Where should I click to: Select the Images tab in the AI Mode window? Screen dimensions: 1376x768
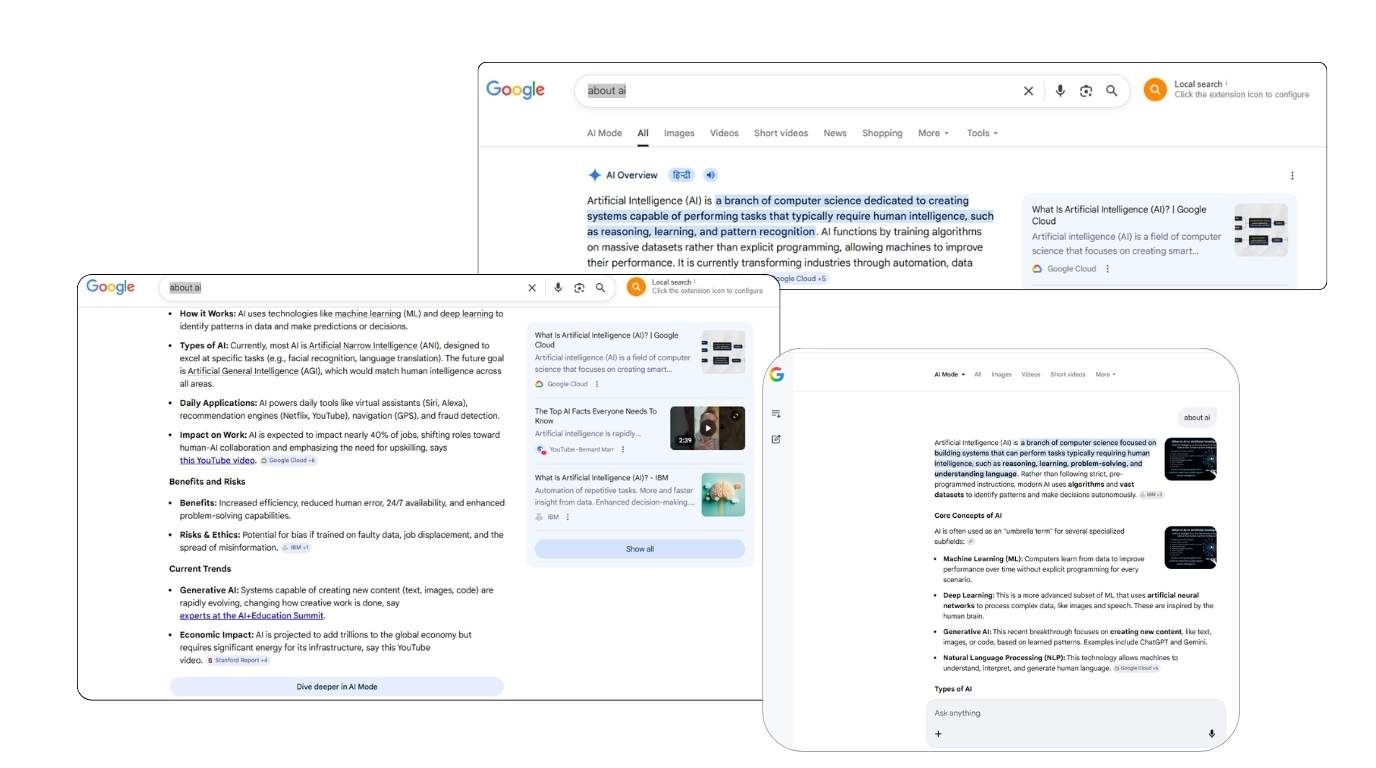coord(1001,375)
